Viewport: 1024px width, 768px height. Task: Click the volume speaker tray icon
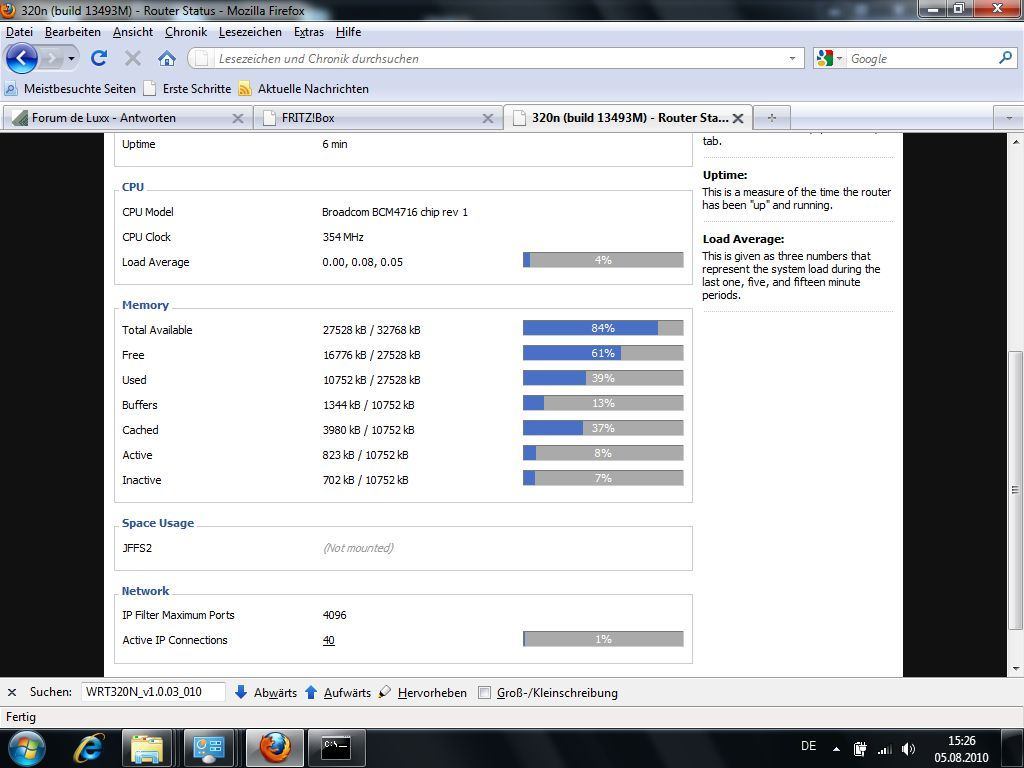pos(908,749)
